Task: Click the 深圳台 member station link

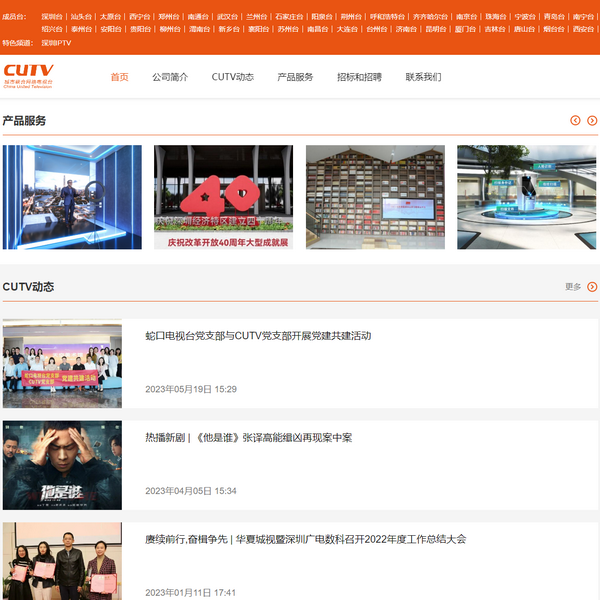Action: (51, 17)
